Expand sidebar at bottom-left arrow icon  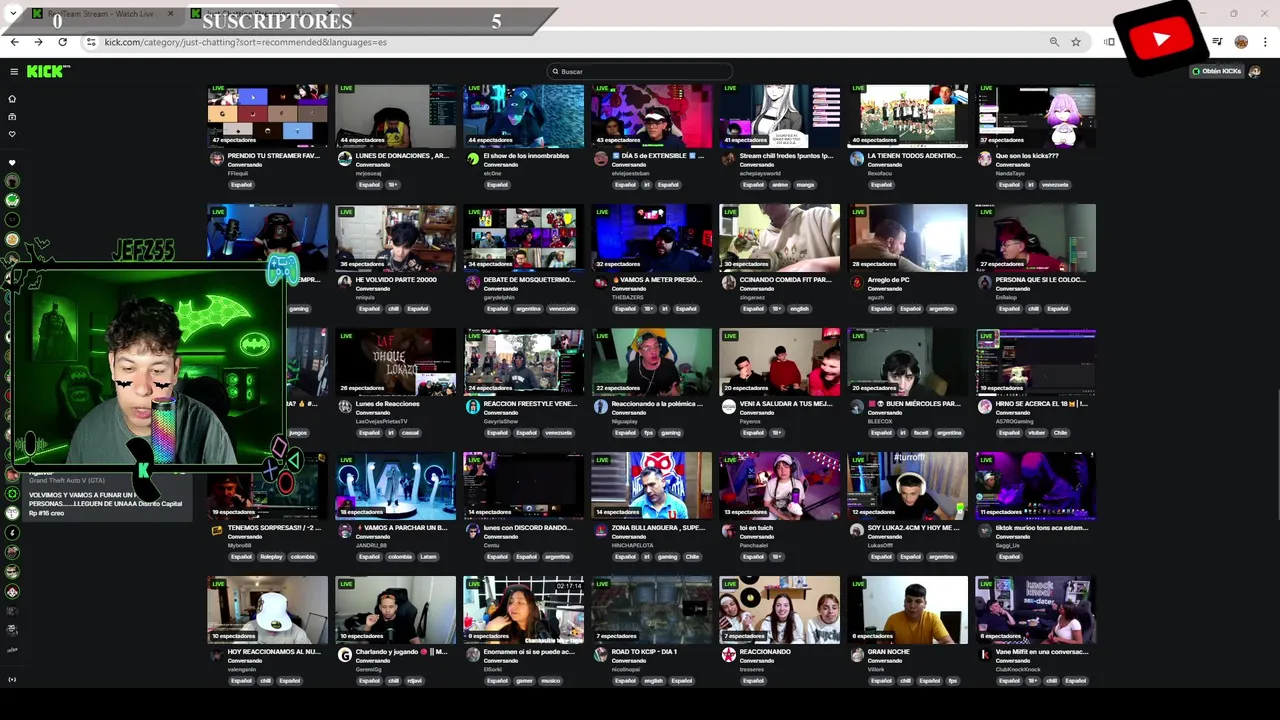pos(12,680)
